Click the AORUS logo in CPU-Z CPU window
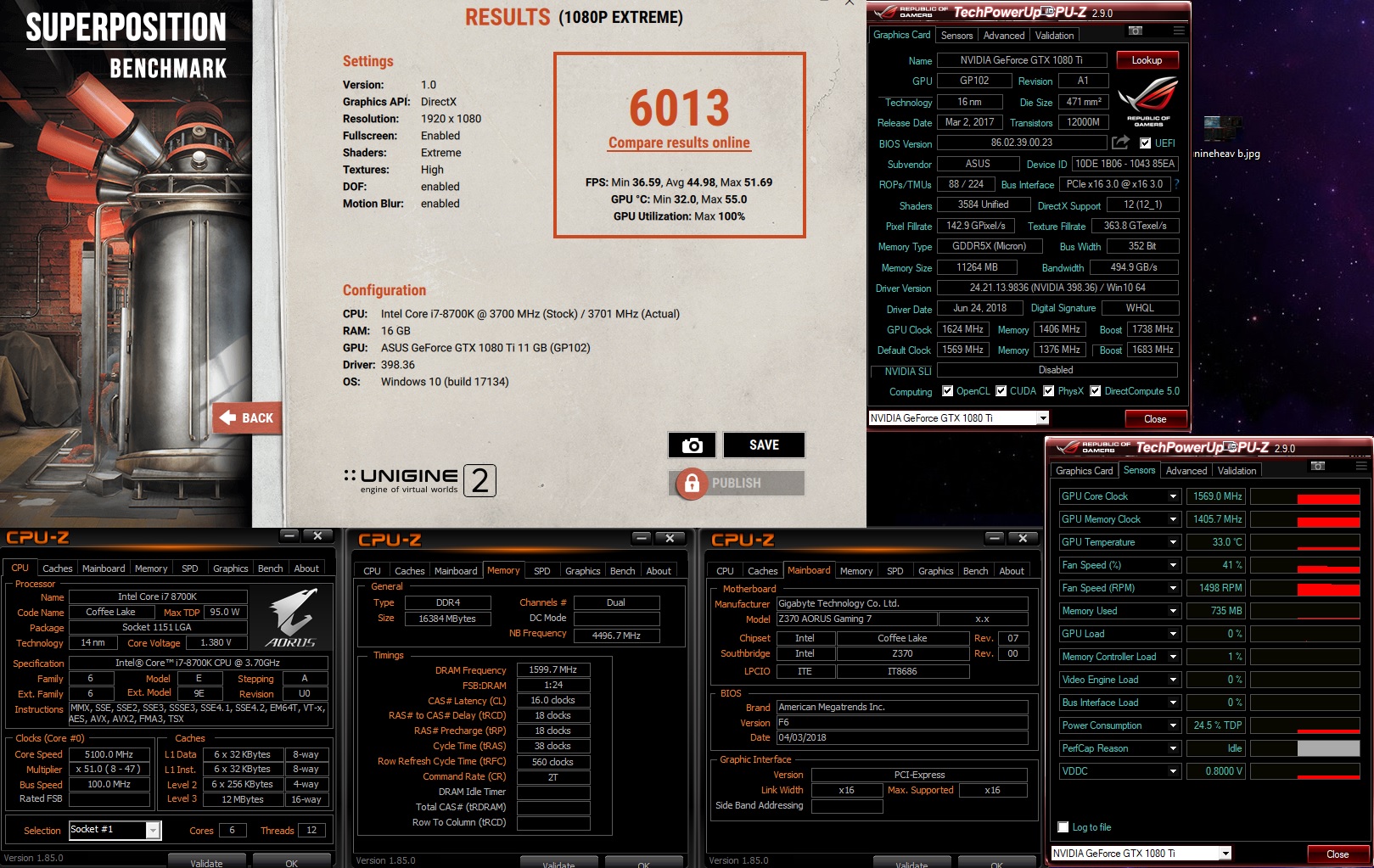The width and height of the screenshot is (1374, 868). (x=292, y=619)
